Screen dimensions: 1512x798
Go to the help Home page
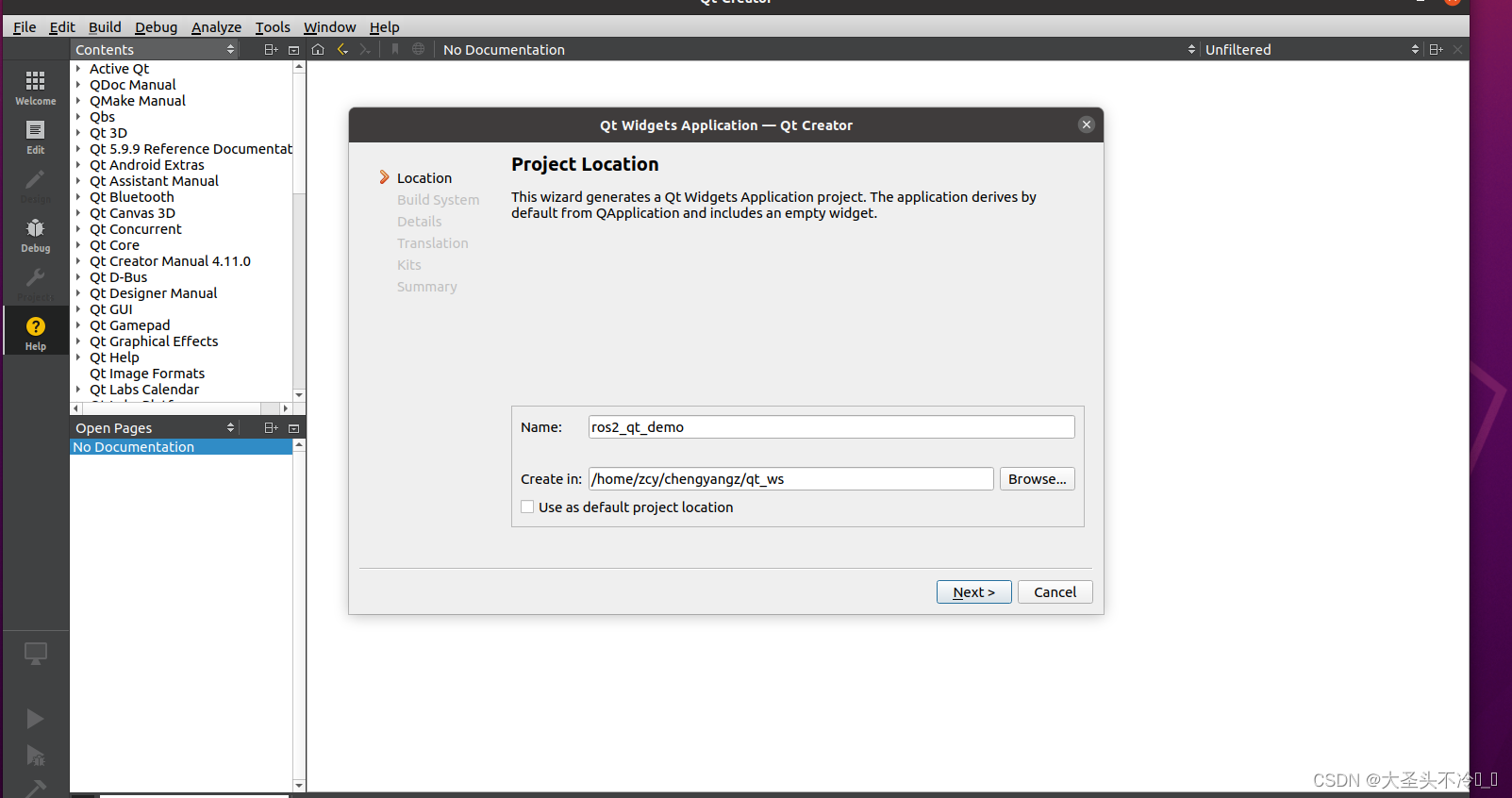point(318,49)
